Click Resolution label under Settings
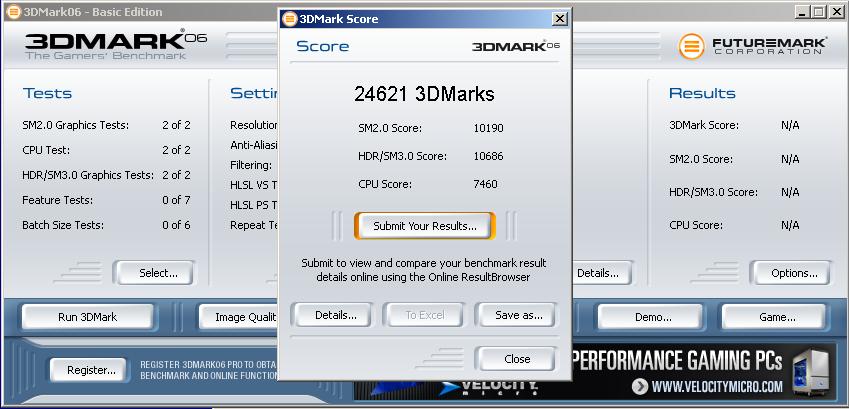Image resolution: width=849 pixels, height=409 pixels. tap(254, 125)
